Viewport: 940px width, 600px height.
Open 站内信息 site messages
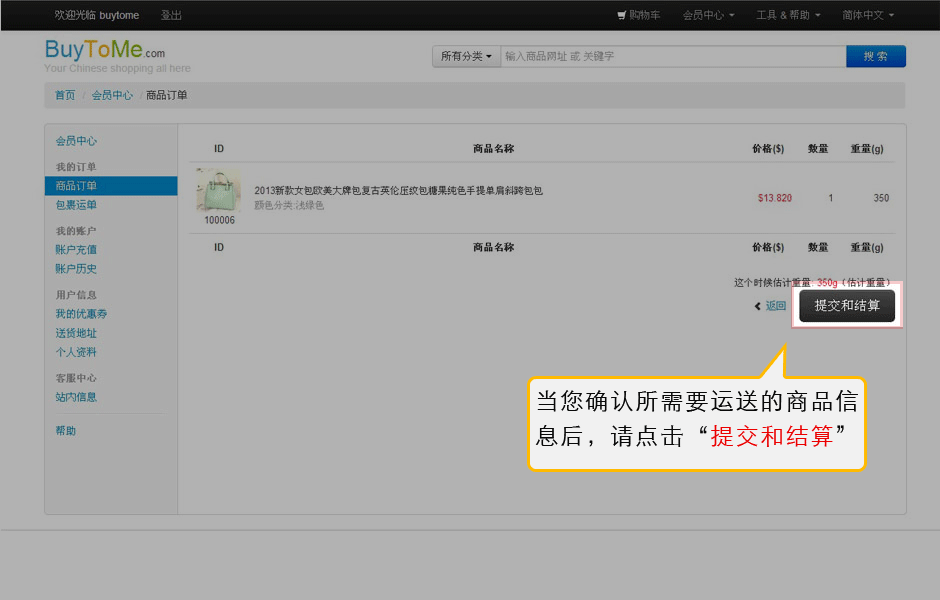(77, 397)
